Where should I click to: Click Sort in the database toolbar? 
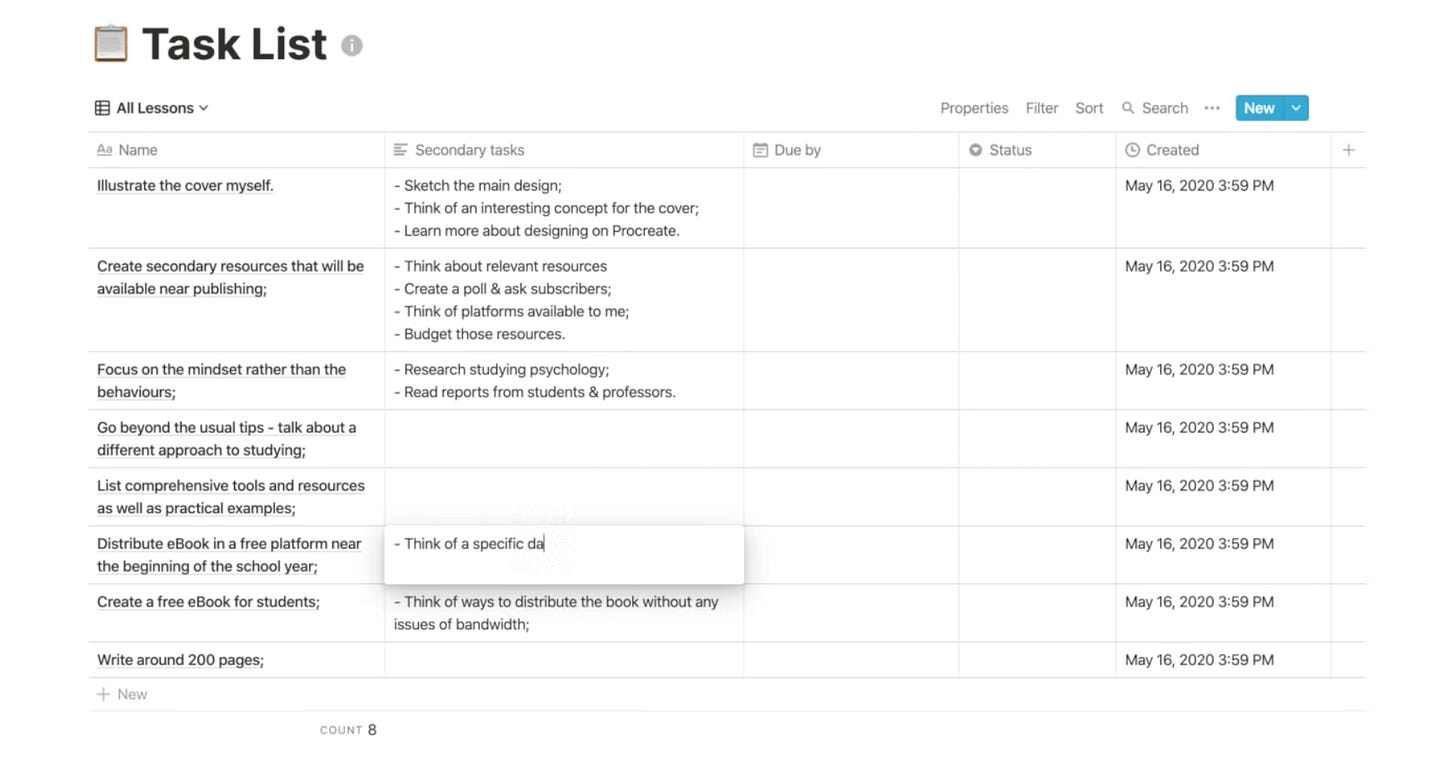1089,108
